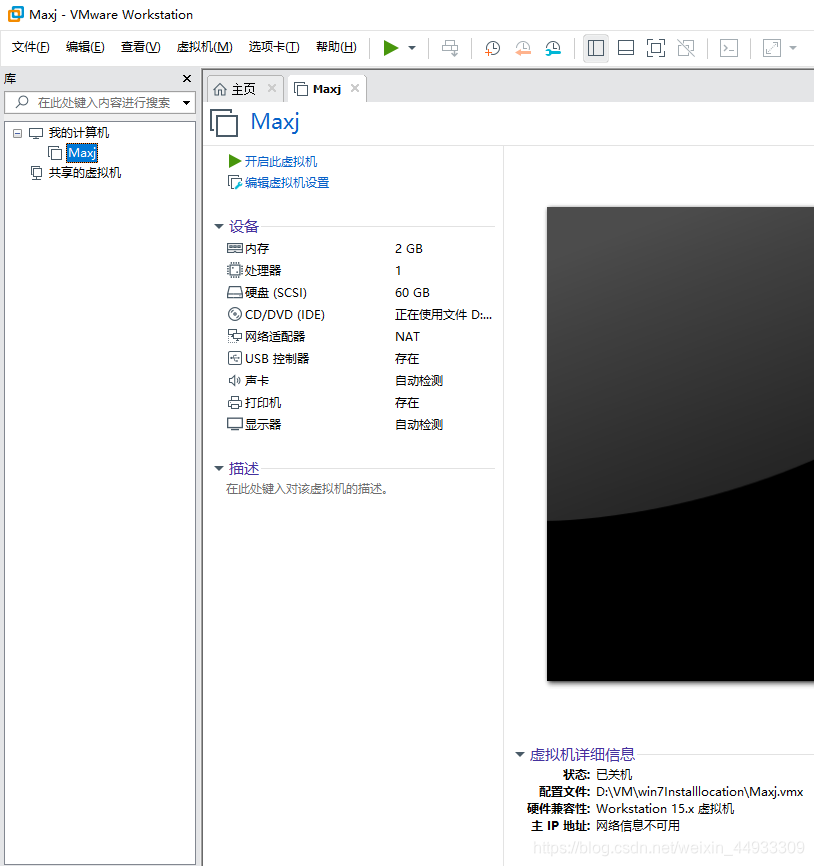
Task: Revert to snapshot using the clock-arrow icon
Action: point(522,48)
